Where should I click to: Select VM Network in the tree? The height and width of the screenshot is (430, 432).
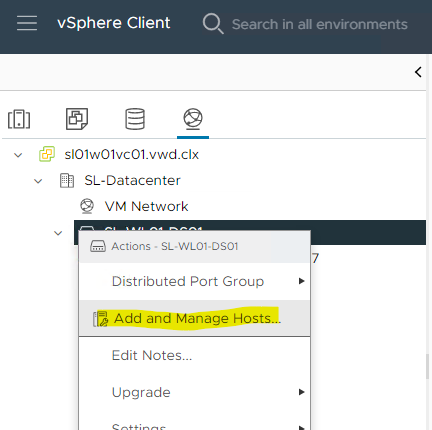pyautogui.click(x=146, y=206)
